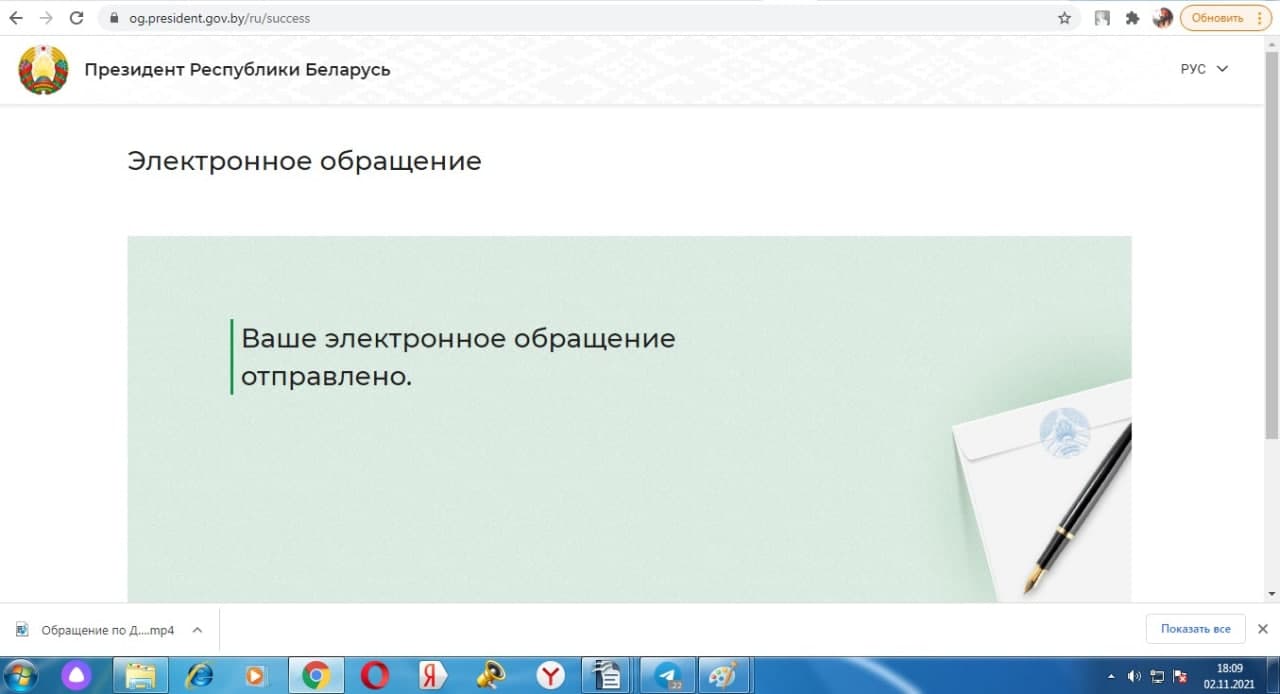Image resolution: width=1280 pixels, height=694 pixels.
Task: Bookmark this page with the star icon
Action: pyautogui.click(x=1064, y=18)
